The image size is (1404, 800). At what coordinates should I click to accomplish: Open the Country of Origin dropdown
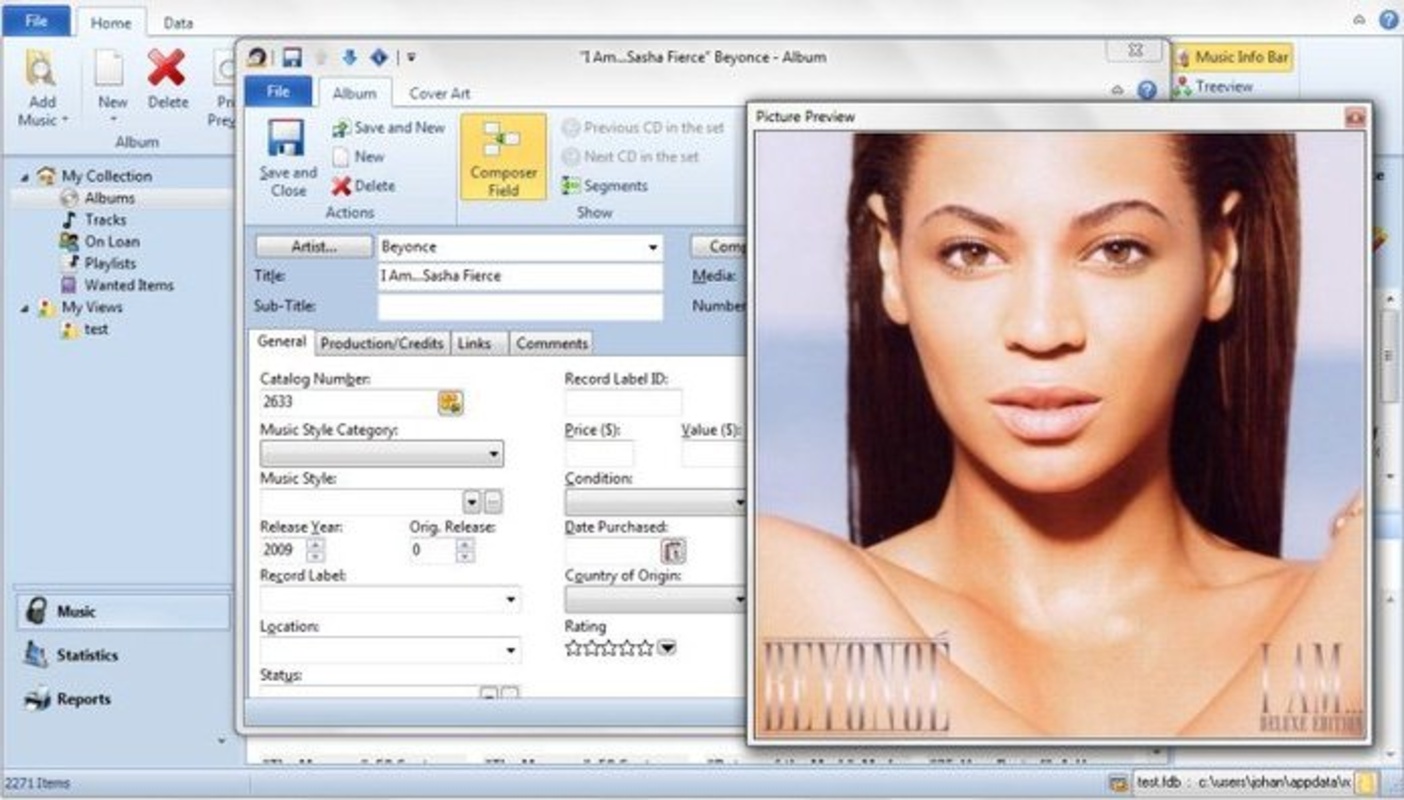[x=739, y=599]
